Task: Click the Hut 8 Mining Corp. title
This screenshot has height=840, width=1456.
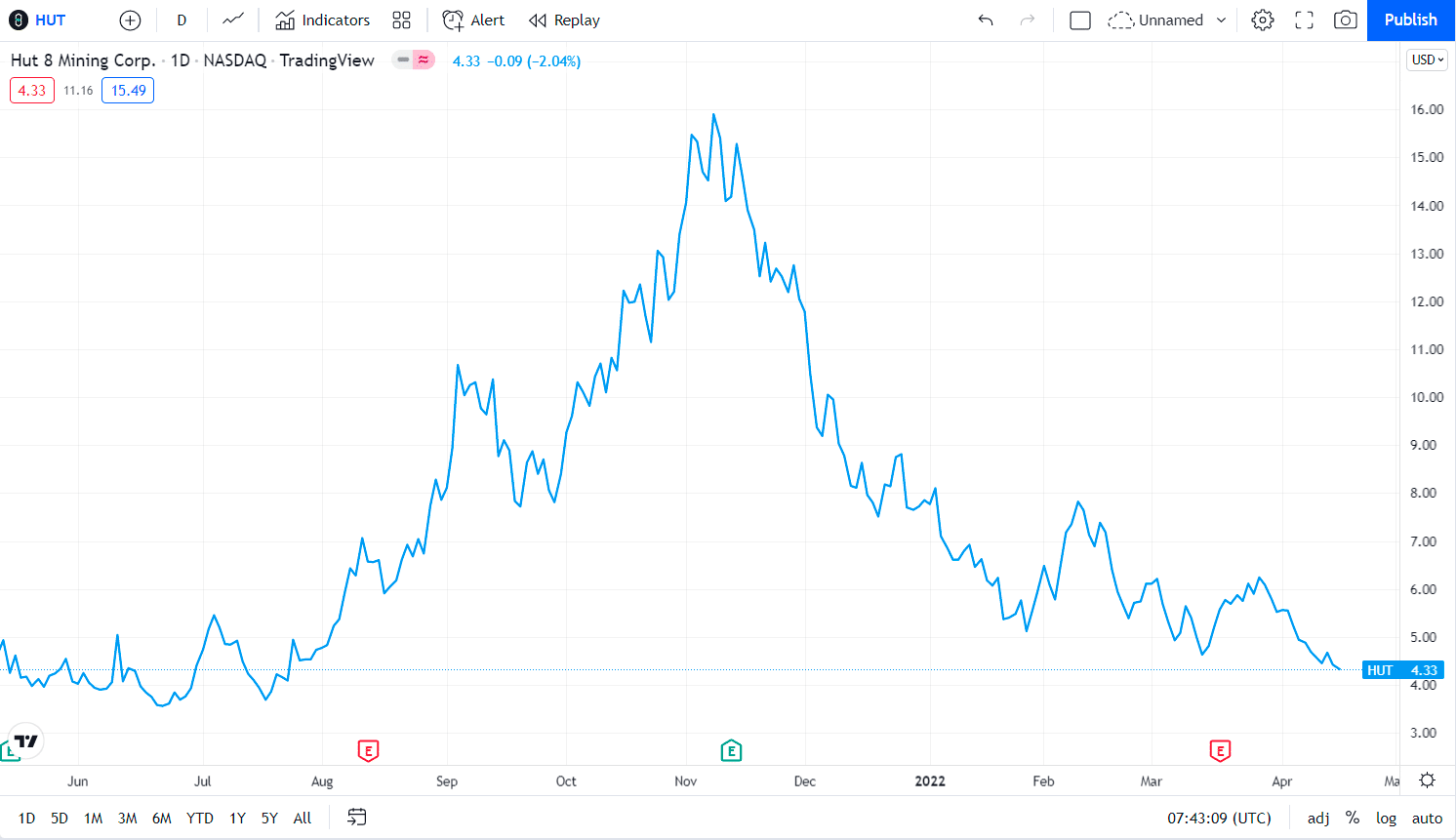Action: (83, 60)
